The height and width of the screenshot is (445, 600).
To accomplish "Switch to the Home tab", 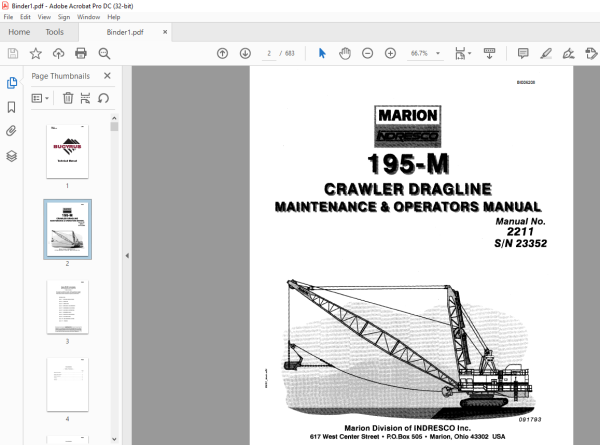I will click(x=19, y=32).
